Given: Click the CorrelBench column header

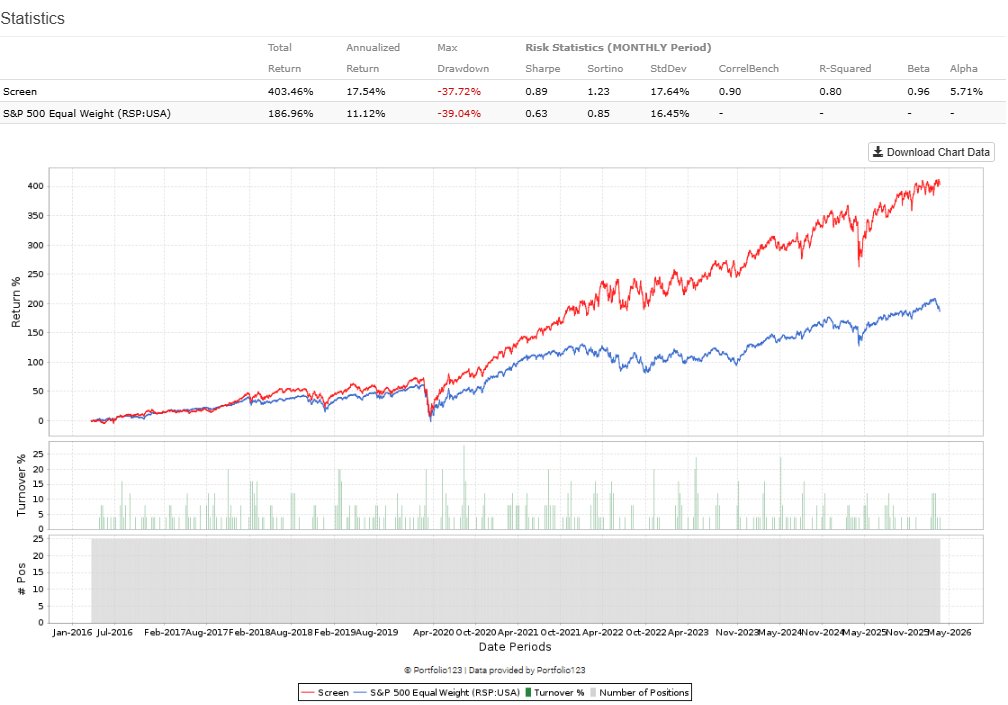Looking at the screenshot, I should click(x=748, y=69).
